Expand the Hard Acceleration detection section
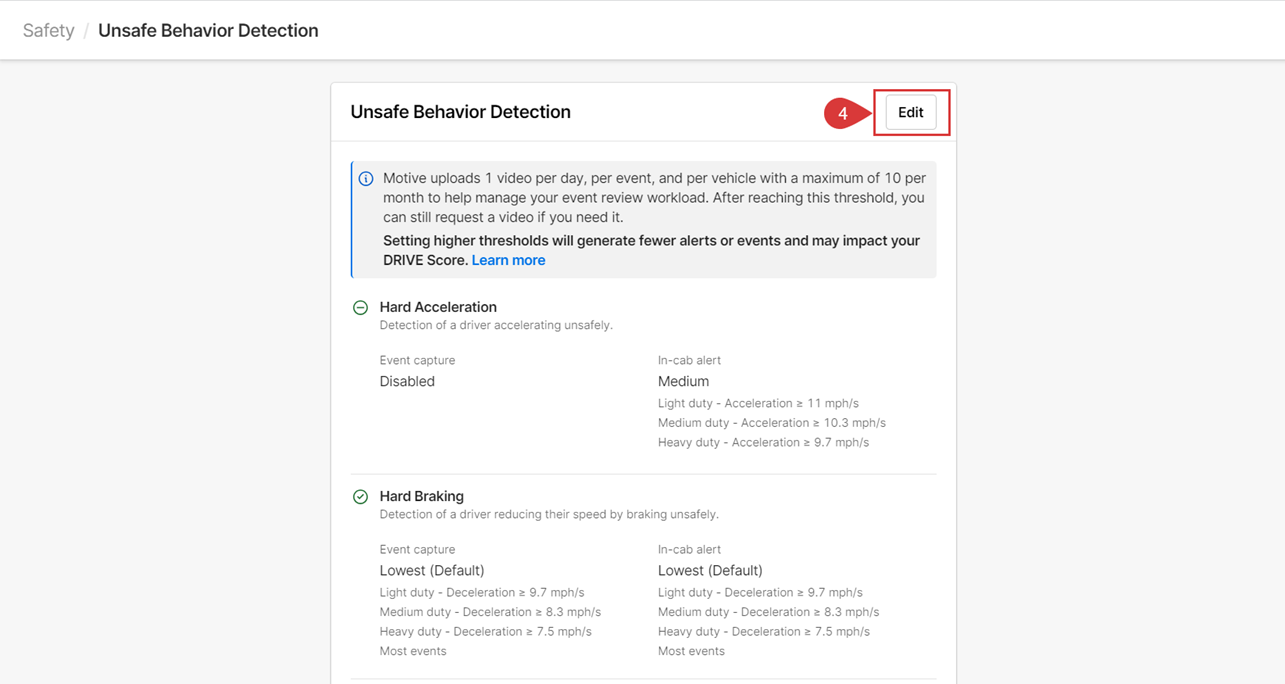 pos(437,307)
